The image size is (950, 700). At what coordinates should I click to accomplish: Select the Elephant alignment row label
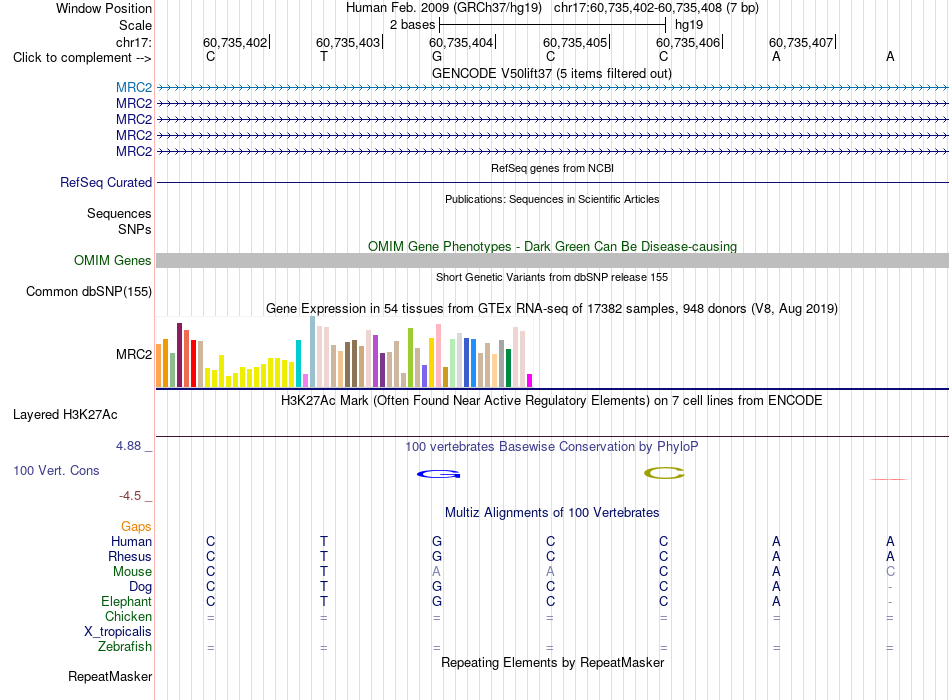[x=127, y=601]
